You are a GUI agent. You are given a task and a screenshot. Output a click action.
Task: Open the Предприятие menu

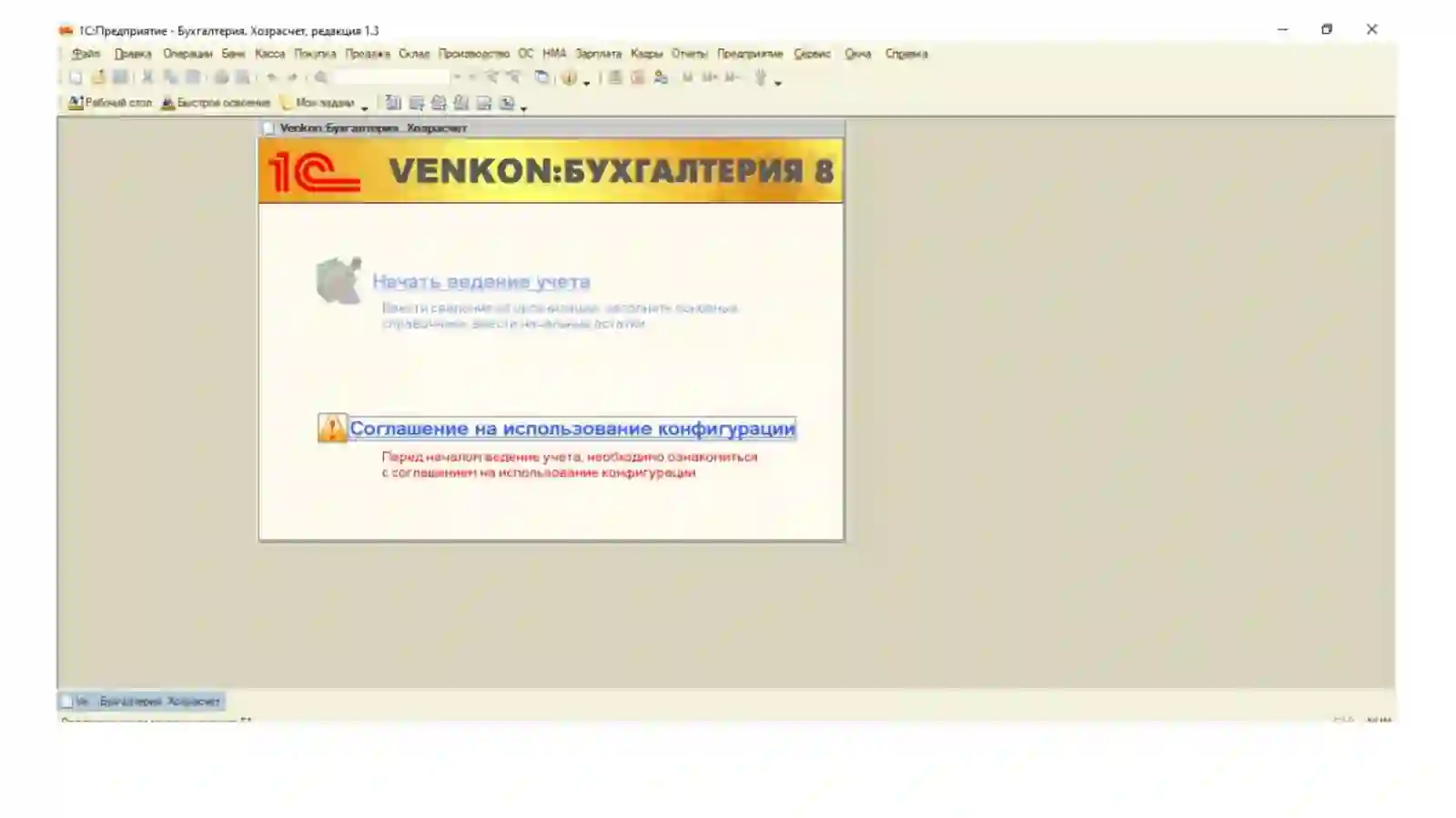[750, 54]
